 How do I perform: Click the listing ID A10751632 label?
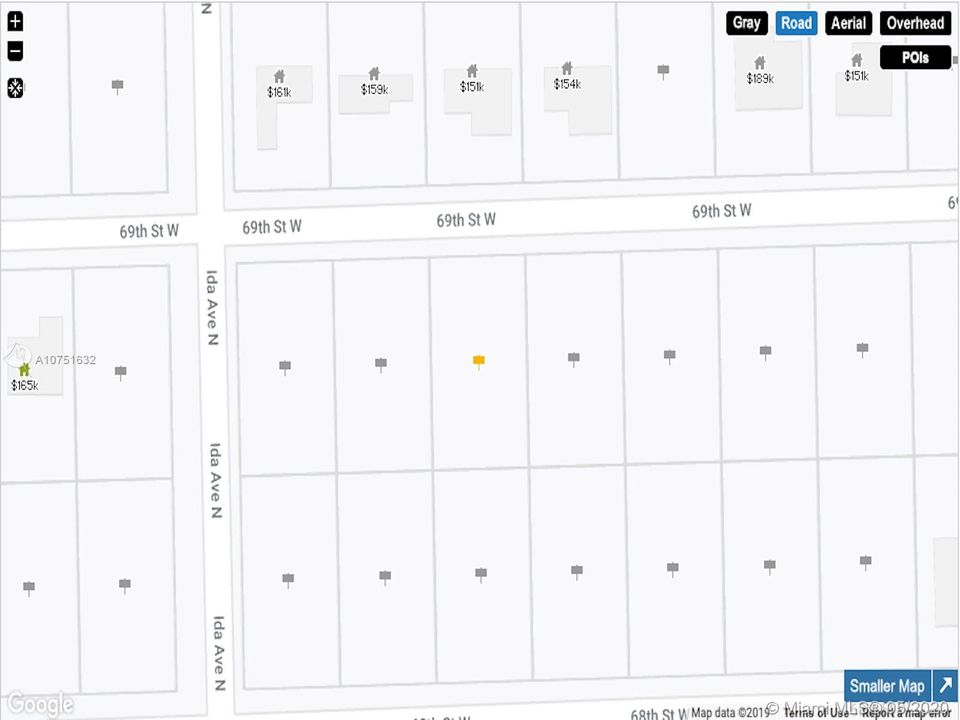point(66,360)
